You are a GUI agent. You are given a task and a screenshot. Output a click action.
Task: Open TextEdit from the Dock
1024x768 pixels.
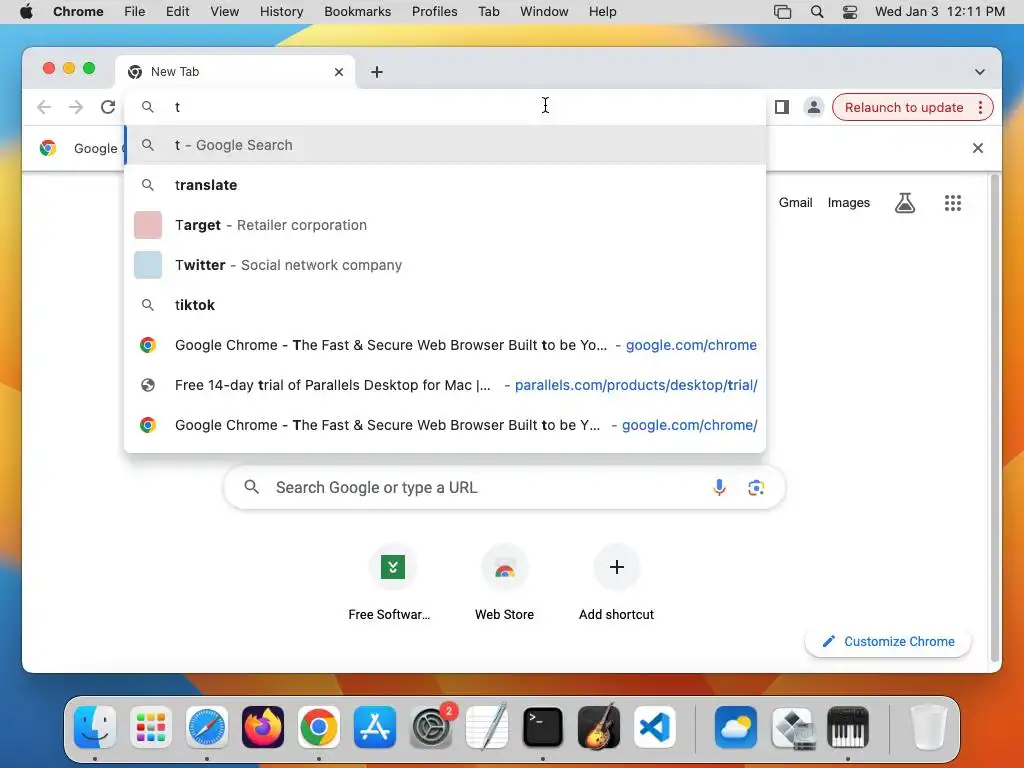pos(487,726)
